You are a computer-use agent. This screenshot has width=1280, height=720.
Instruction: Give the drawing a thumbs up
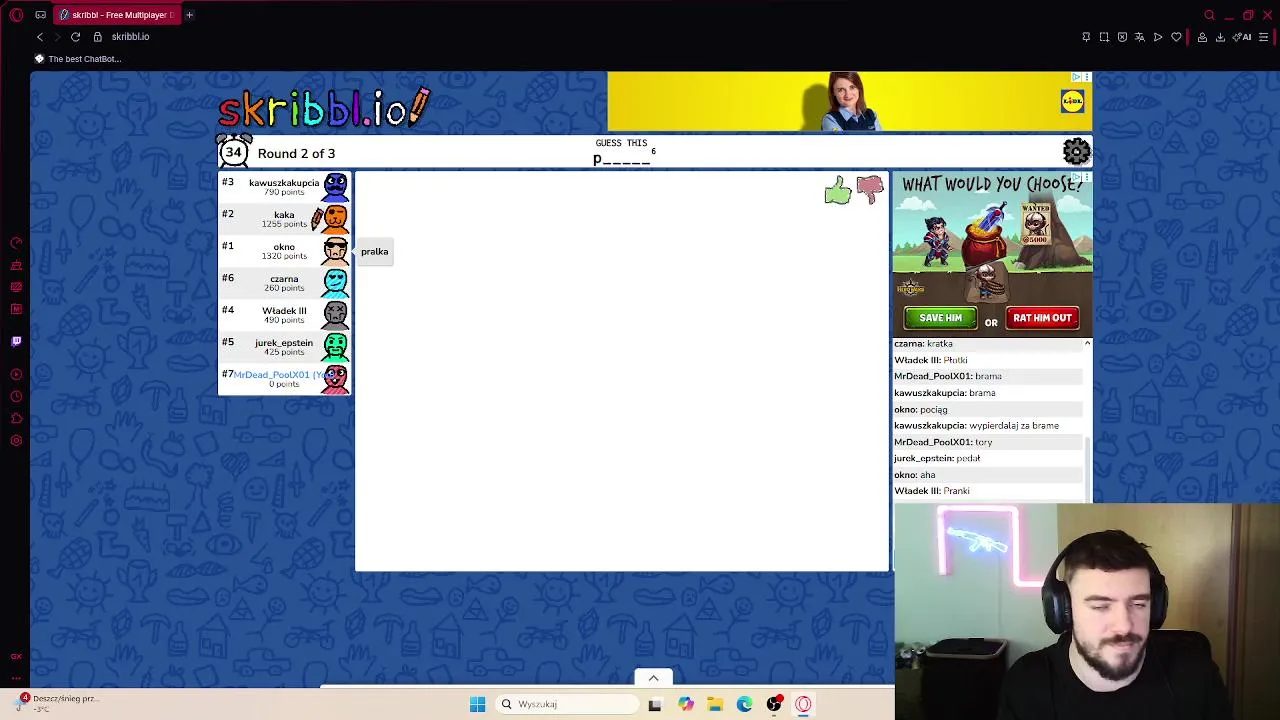coord(838,190)
